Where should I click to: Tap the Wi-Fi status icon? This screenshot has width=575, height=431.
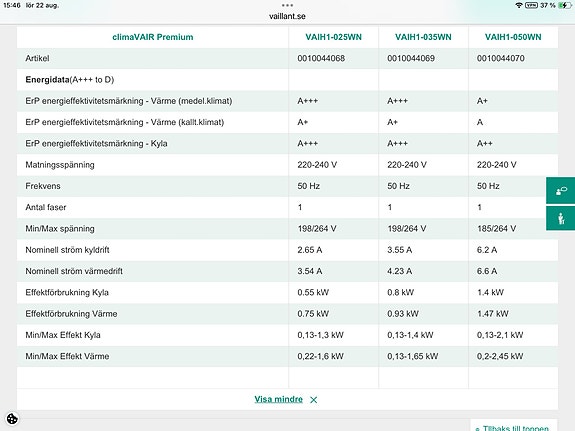(519, 5)
